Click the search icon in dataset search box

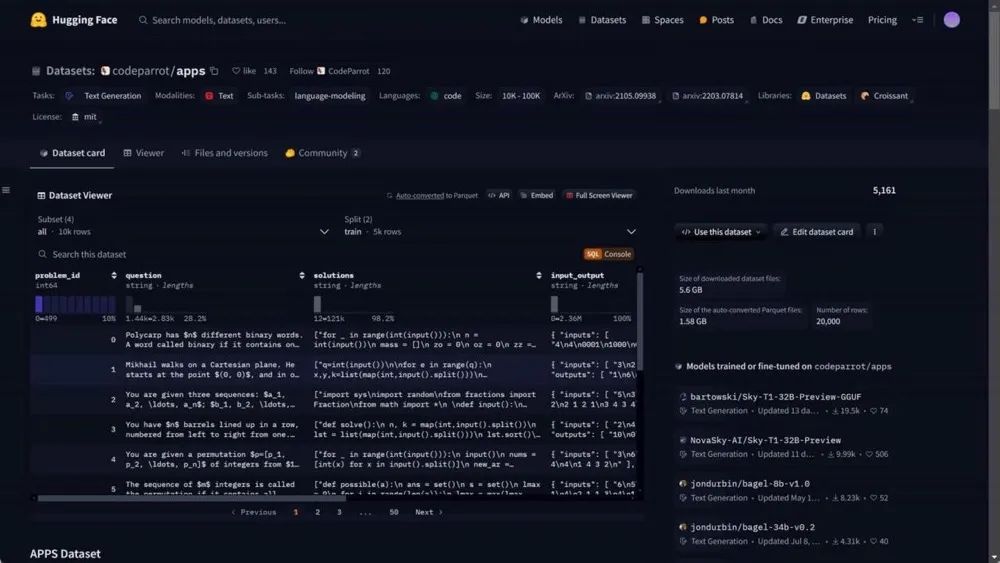pyautogui.click(x=42, y=254)
